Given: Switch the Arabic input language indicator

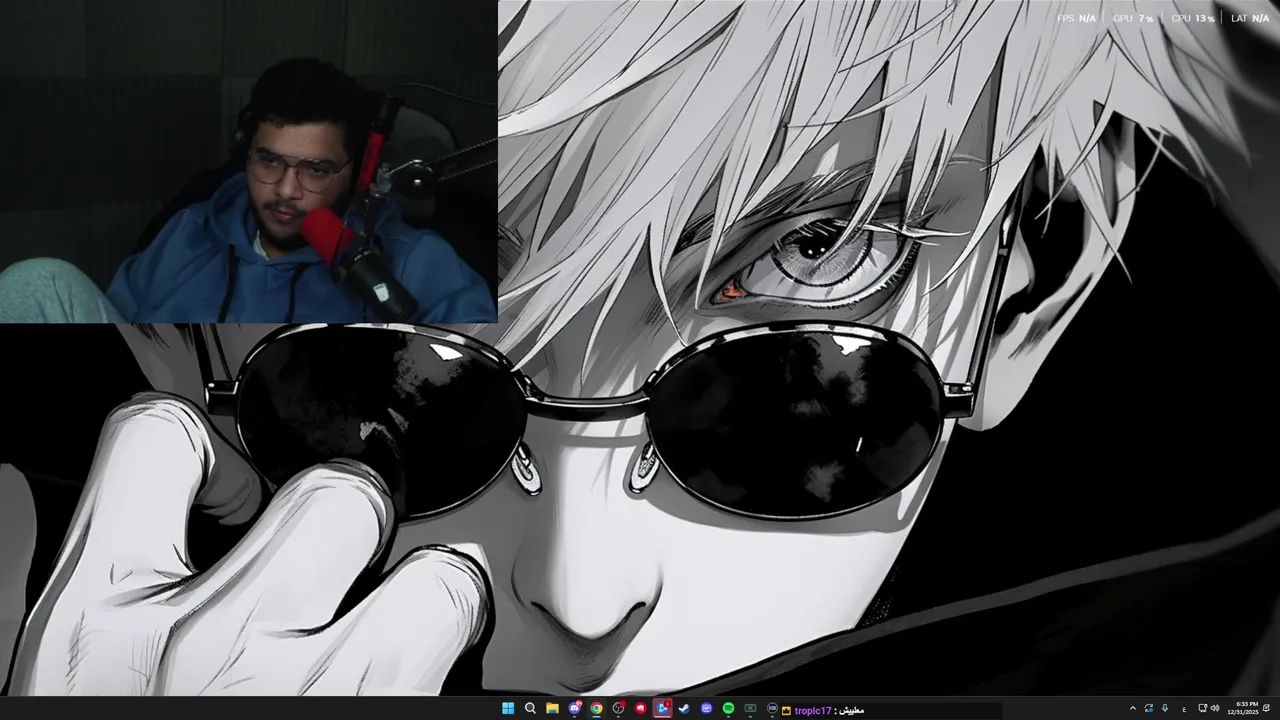Looking at the screenshot, I should coord(1184,709).
